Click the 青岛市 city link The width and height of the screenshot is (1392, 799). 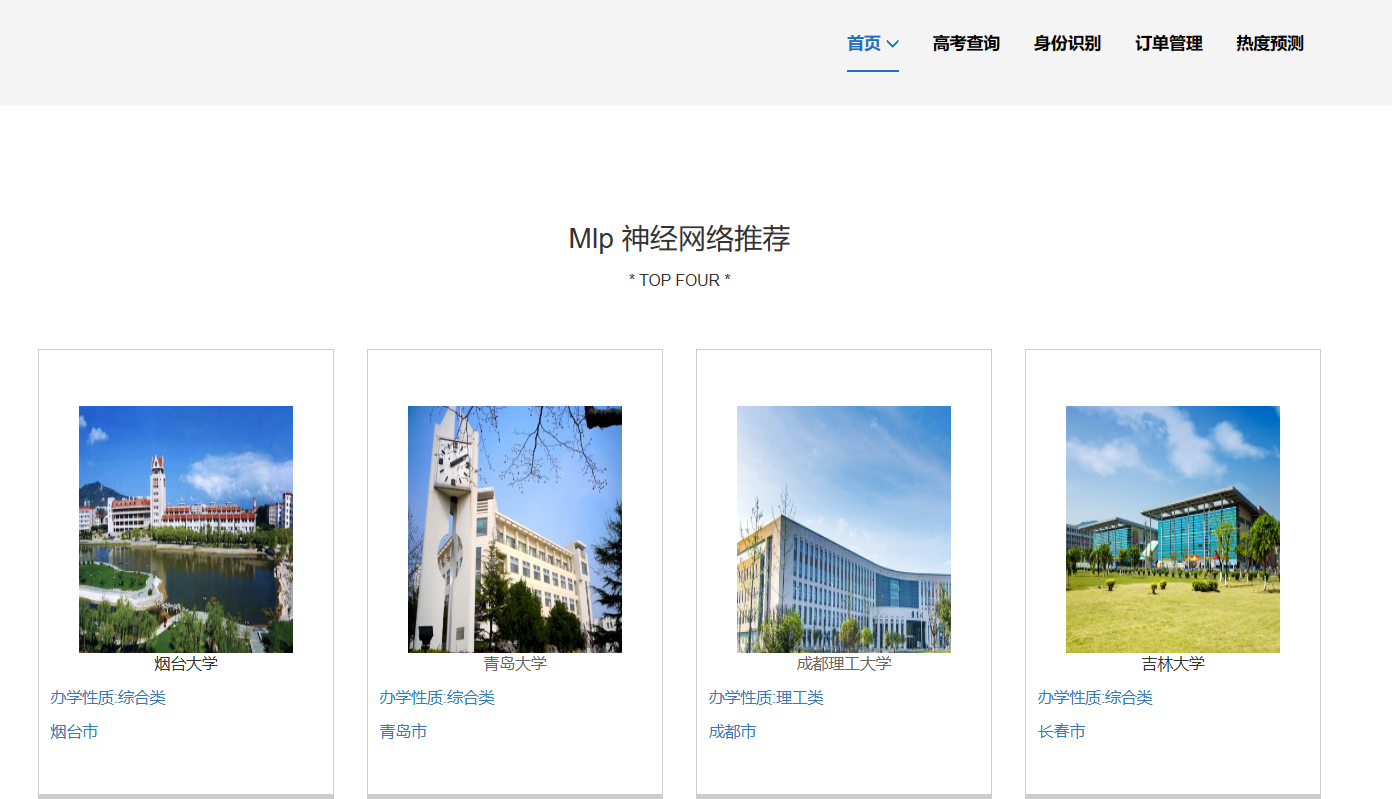point(403,732)
